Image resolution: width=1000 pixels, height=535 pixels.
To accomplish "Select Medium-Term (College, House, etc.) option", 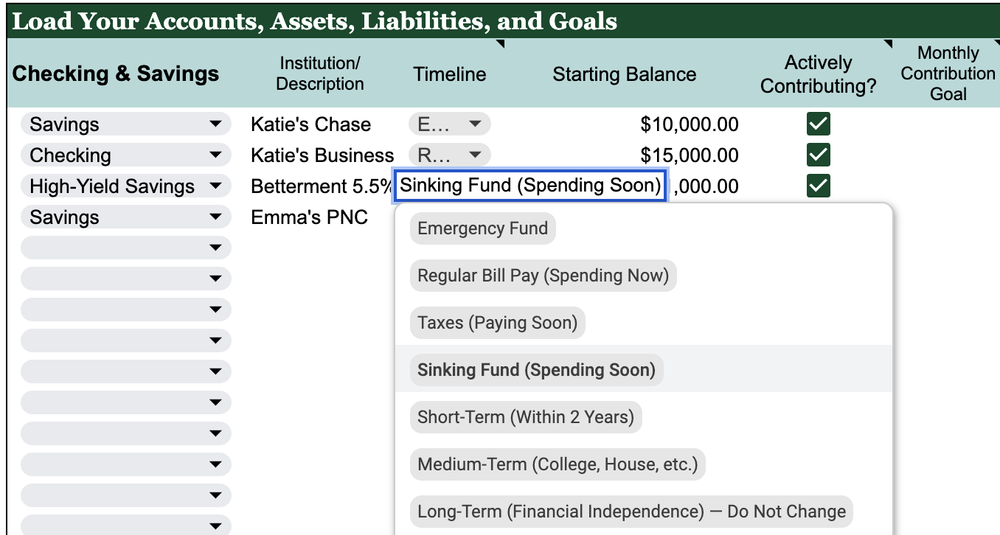I will pos(557,464).
